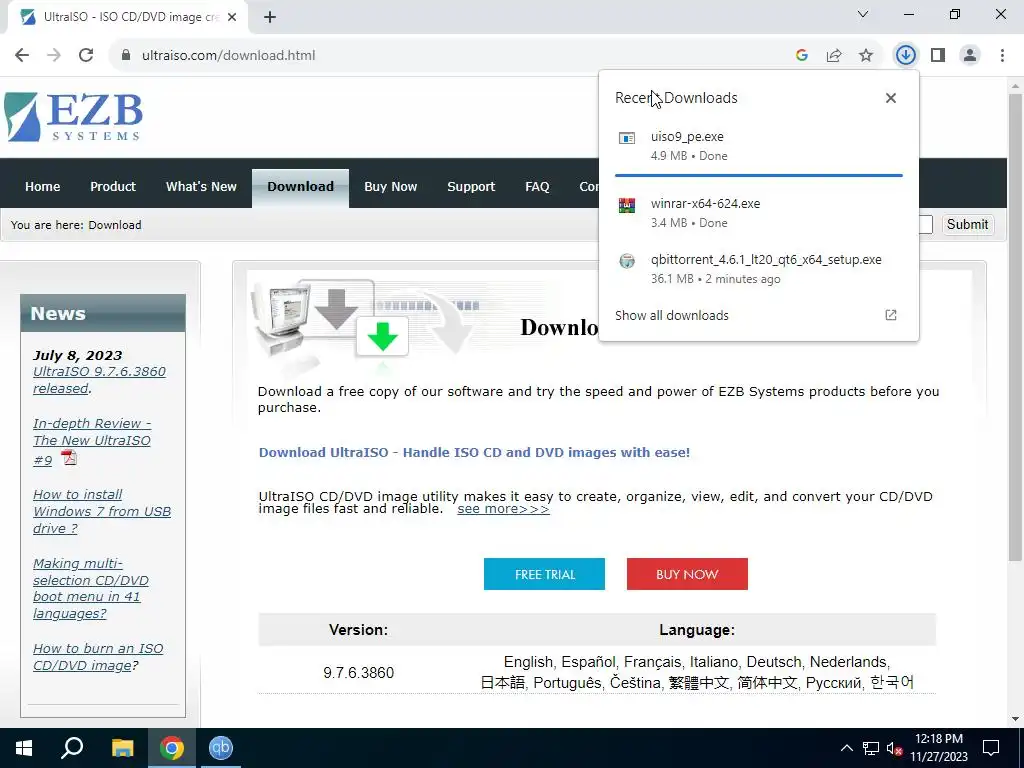Open 'Making multi-selection CD/DVD boot menu' link
This screenshot has width=1024, height=768.
click(91, 588)
